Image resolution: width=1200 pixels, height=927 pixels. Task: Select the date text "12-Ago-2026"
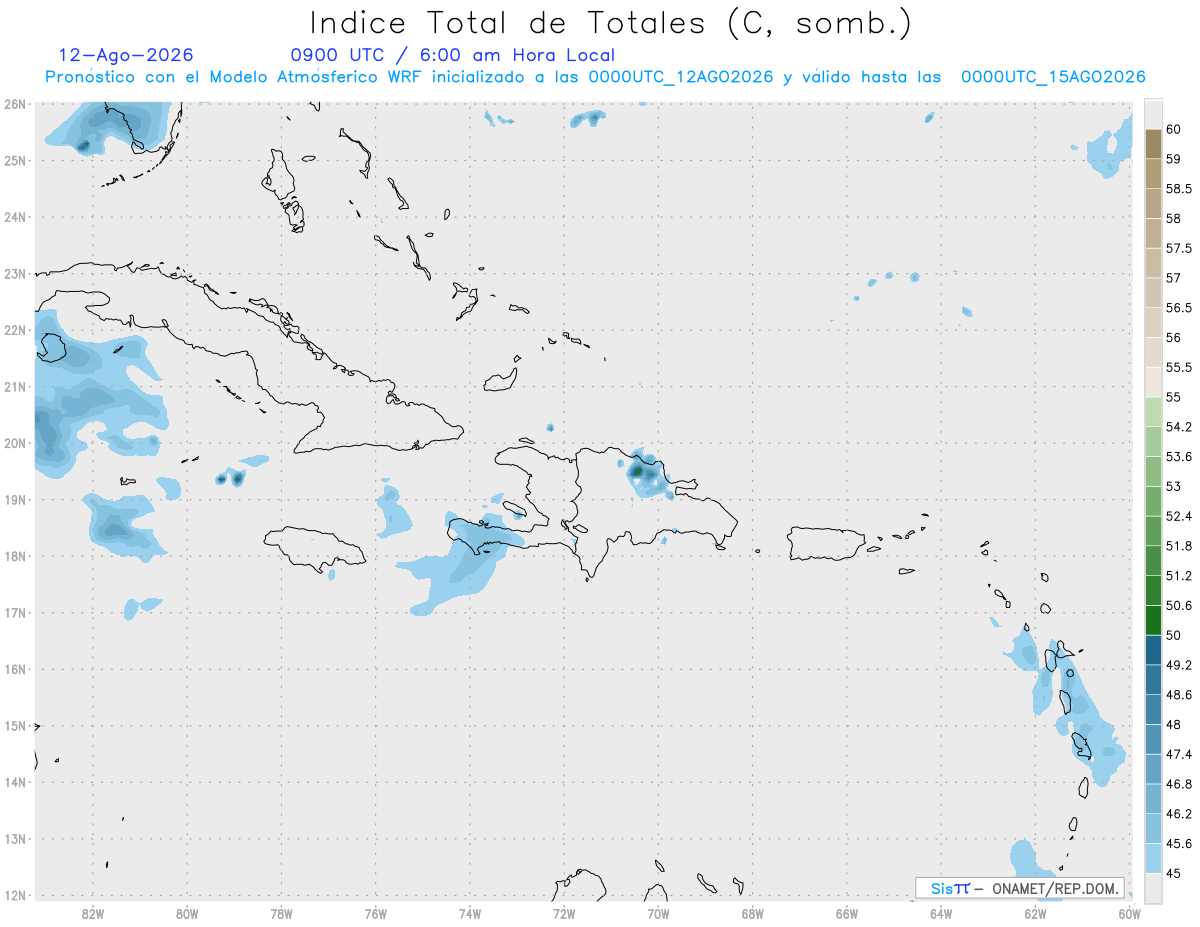126,55
